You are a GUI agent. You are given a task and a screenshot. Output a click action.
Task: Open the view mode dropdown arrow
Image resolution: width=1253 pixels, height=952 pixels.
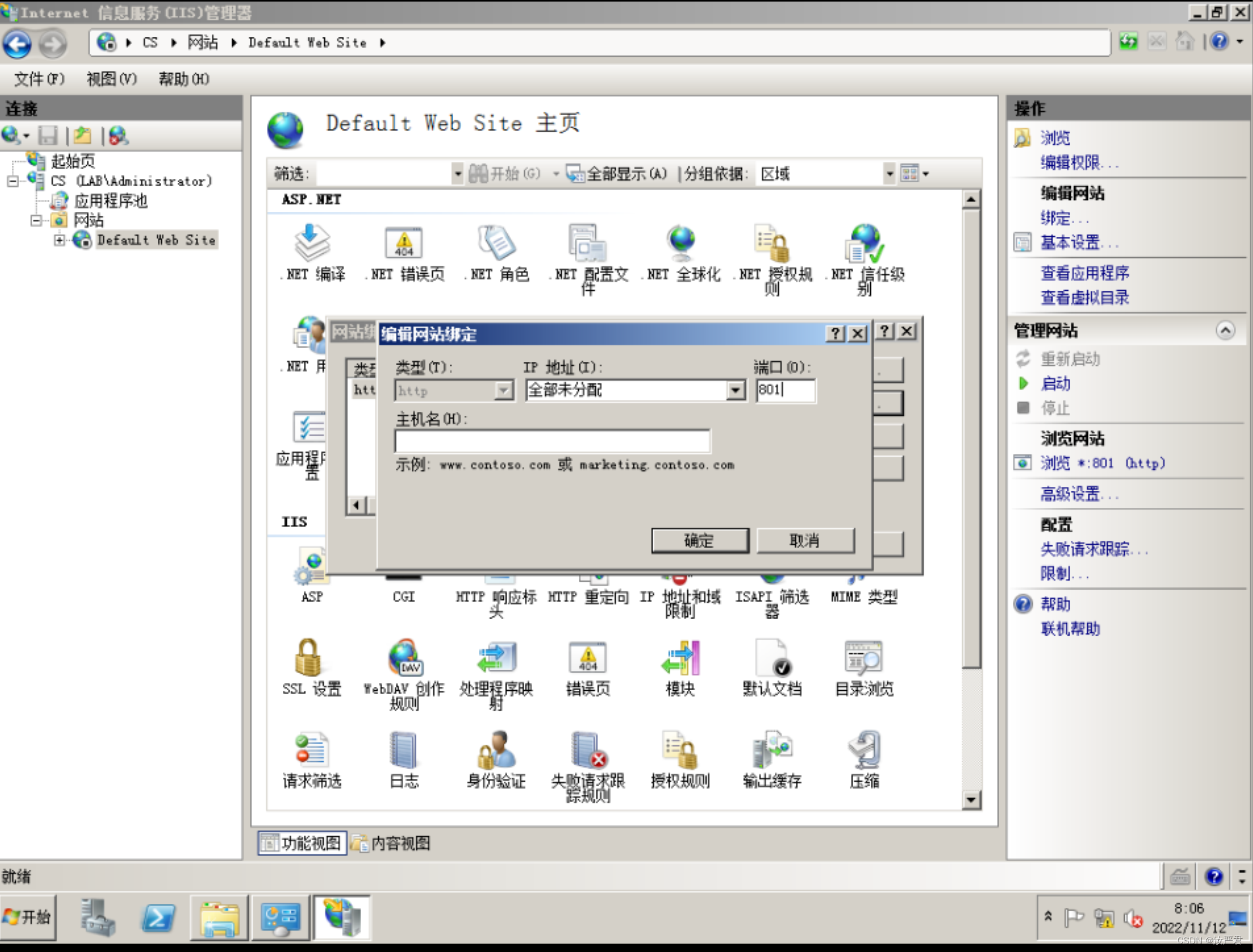[925, 174]
